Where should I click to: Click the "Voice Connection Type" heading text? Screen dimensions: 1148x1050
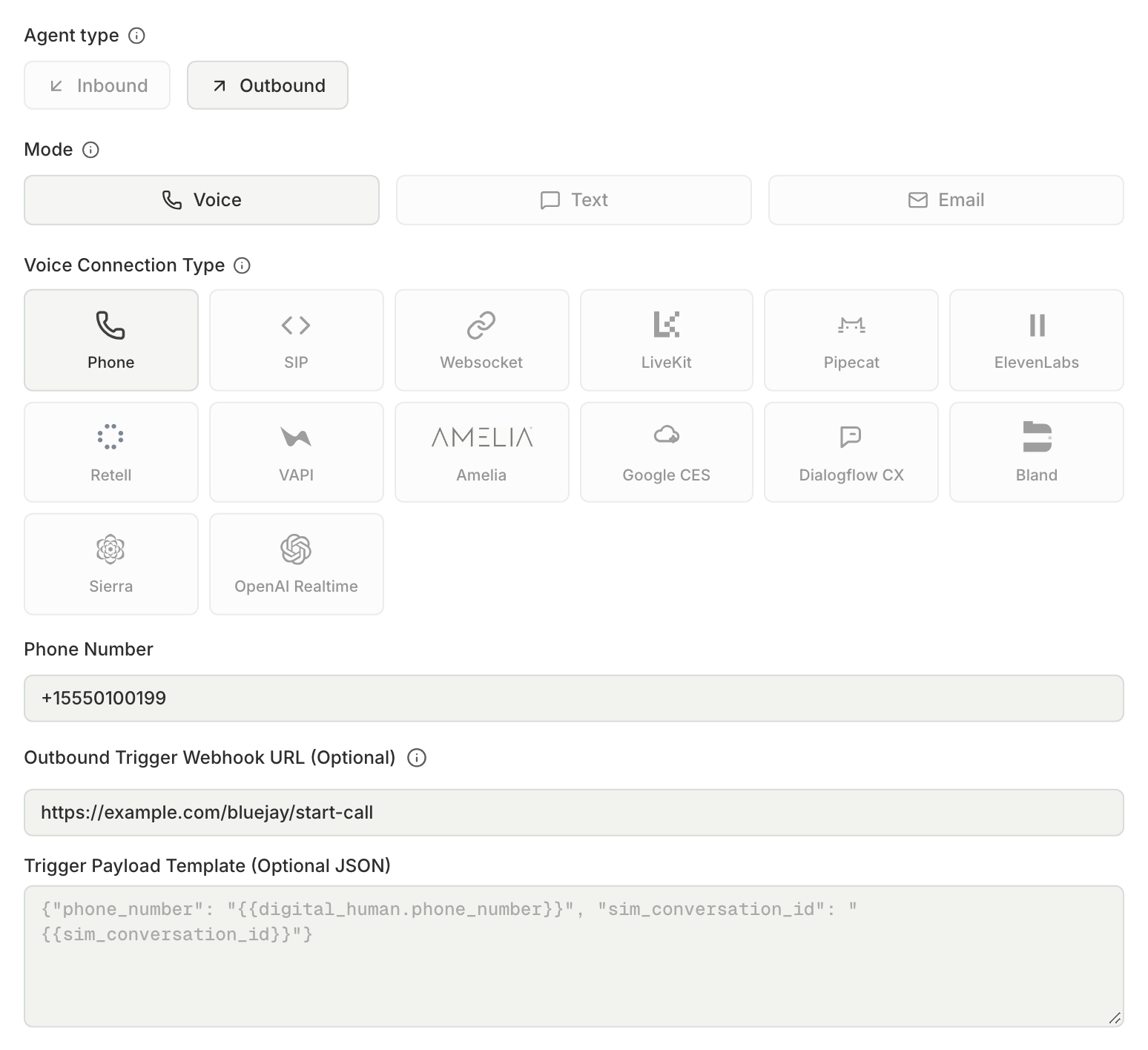[x=125, y=265]
